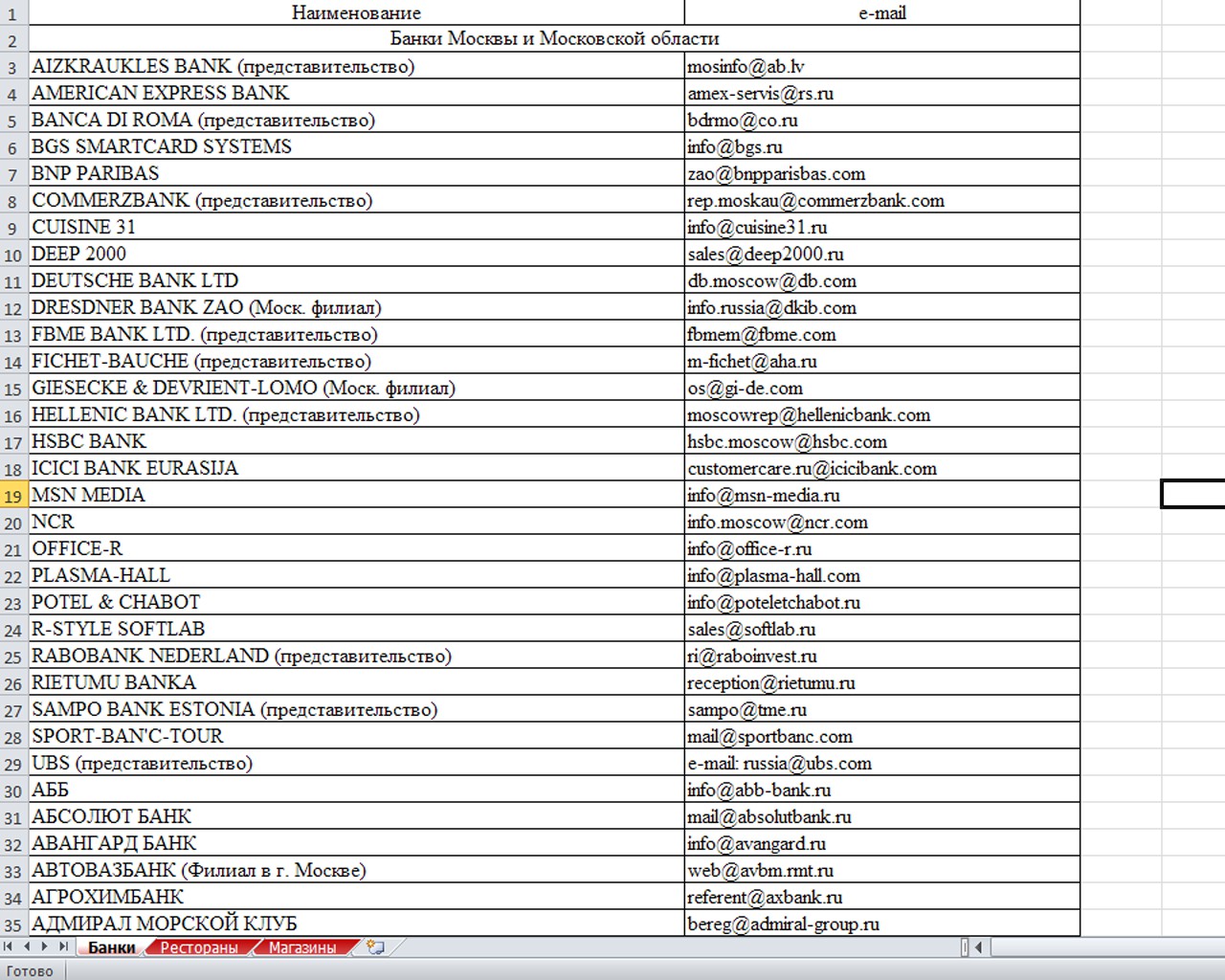Click next sheet navigation arrow
This screenshot has height=980, width=1225.
44,947
